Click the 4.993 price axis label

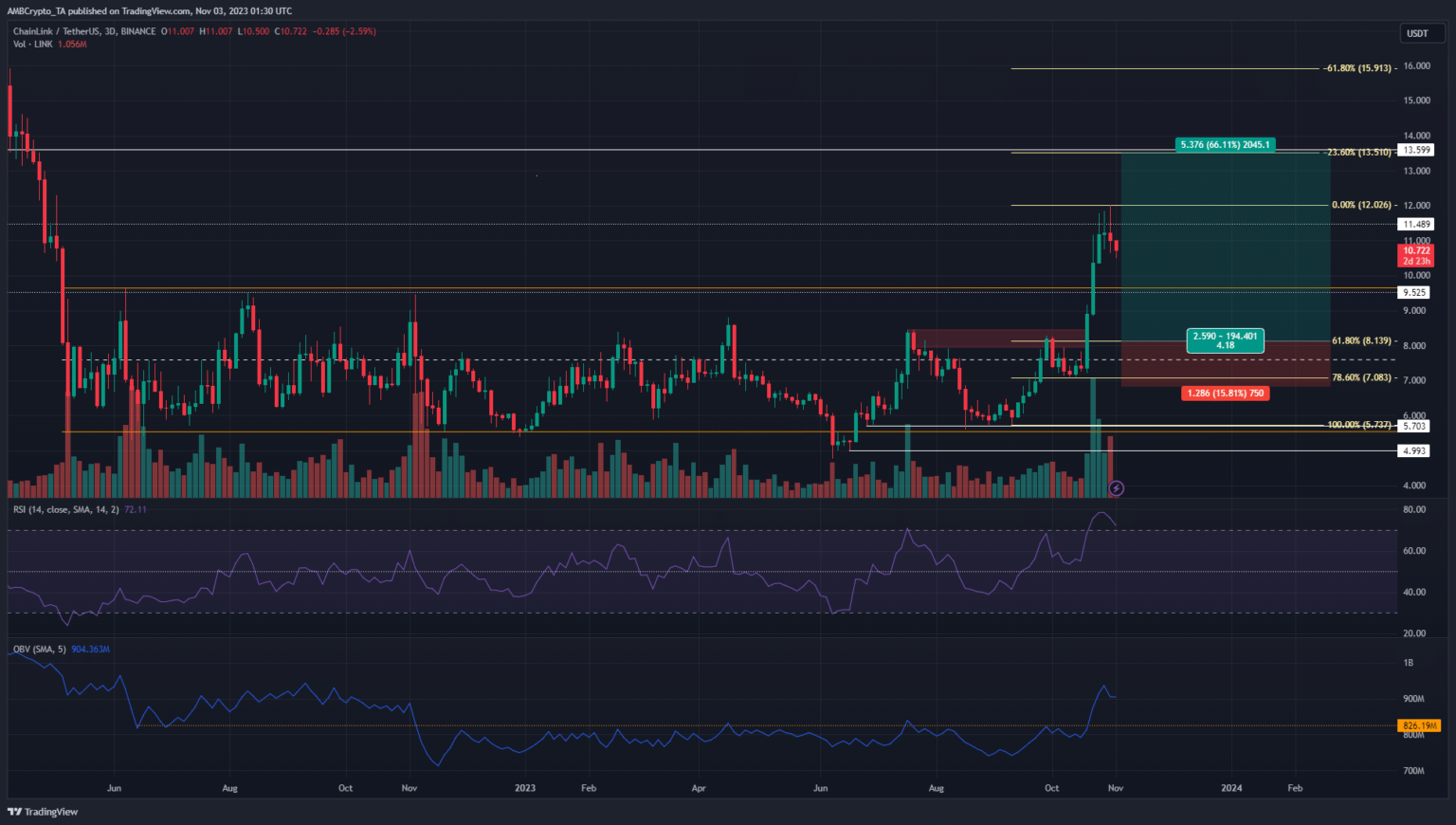(1413, 451)
